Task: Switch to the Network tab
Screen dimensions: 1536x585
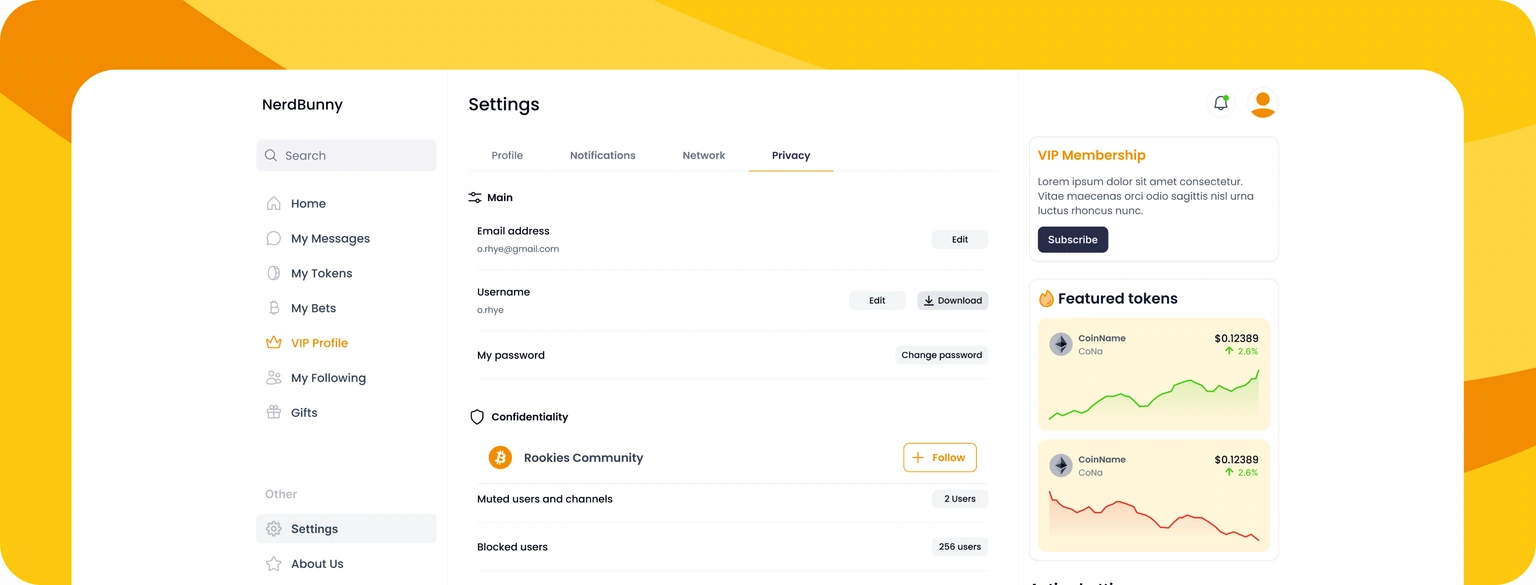Action: (x=704, y=155)
